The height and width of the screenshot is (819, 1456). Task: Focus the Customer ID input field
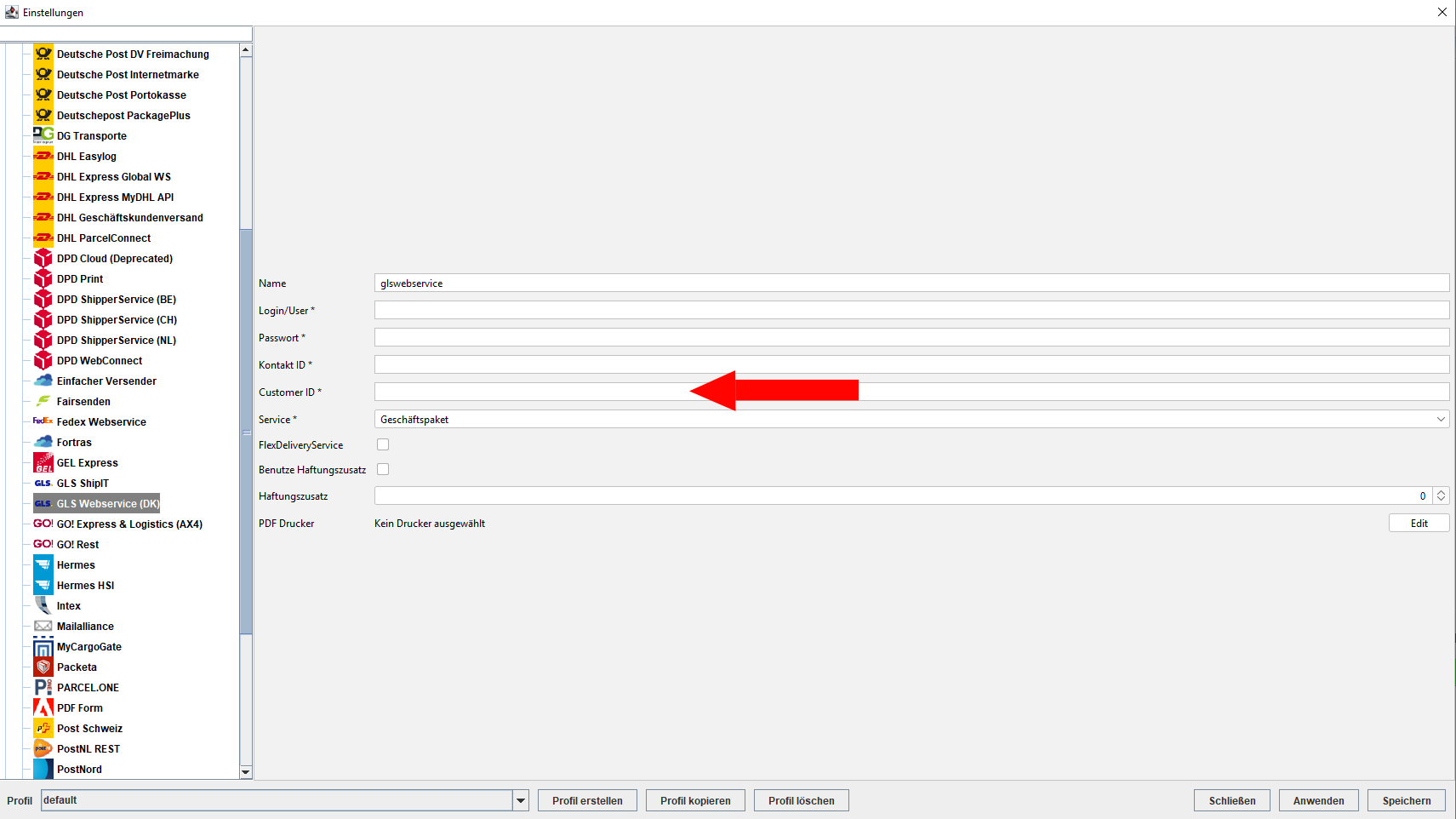pos(911,392)
